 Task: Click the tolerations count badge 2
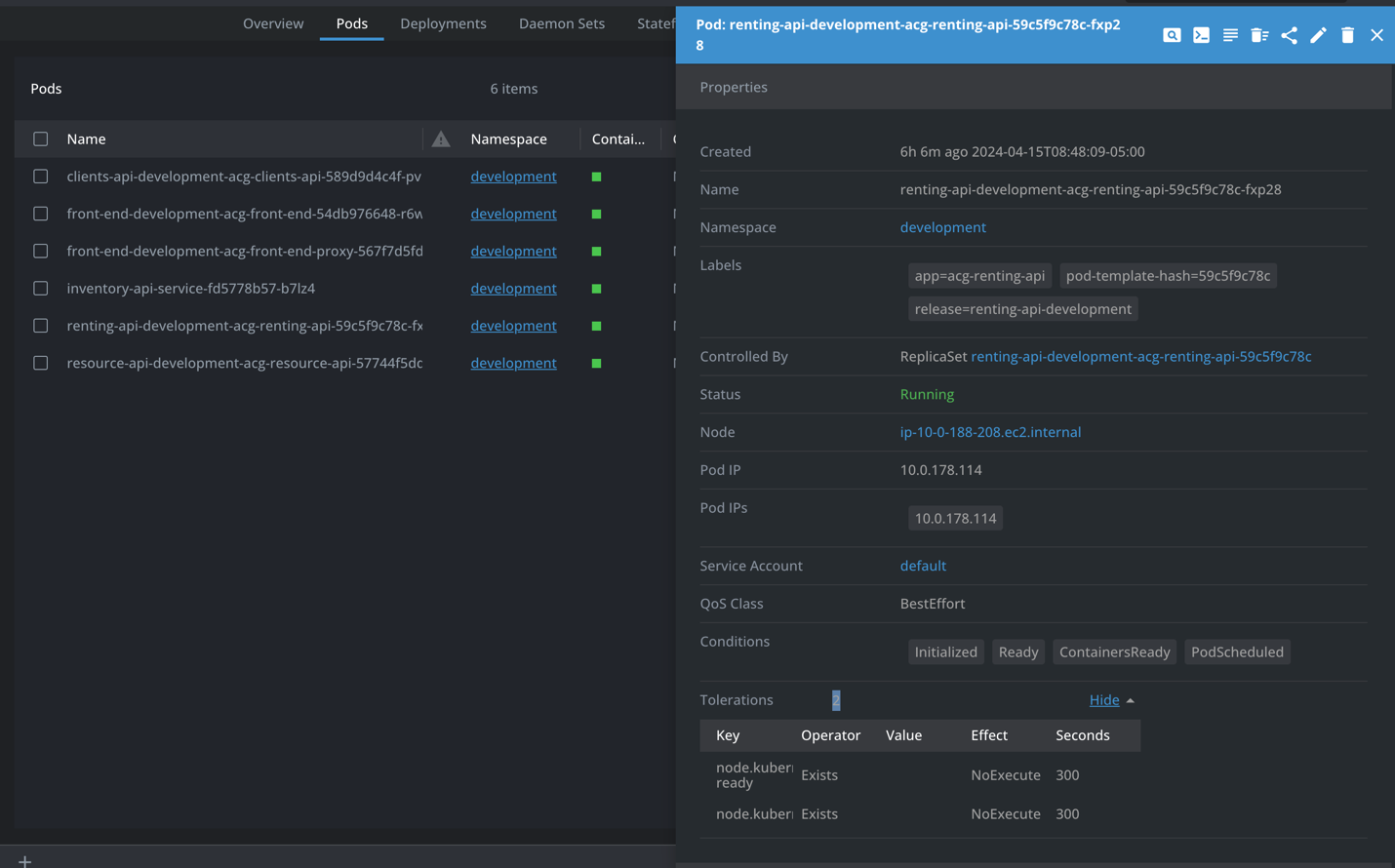836,700
